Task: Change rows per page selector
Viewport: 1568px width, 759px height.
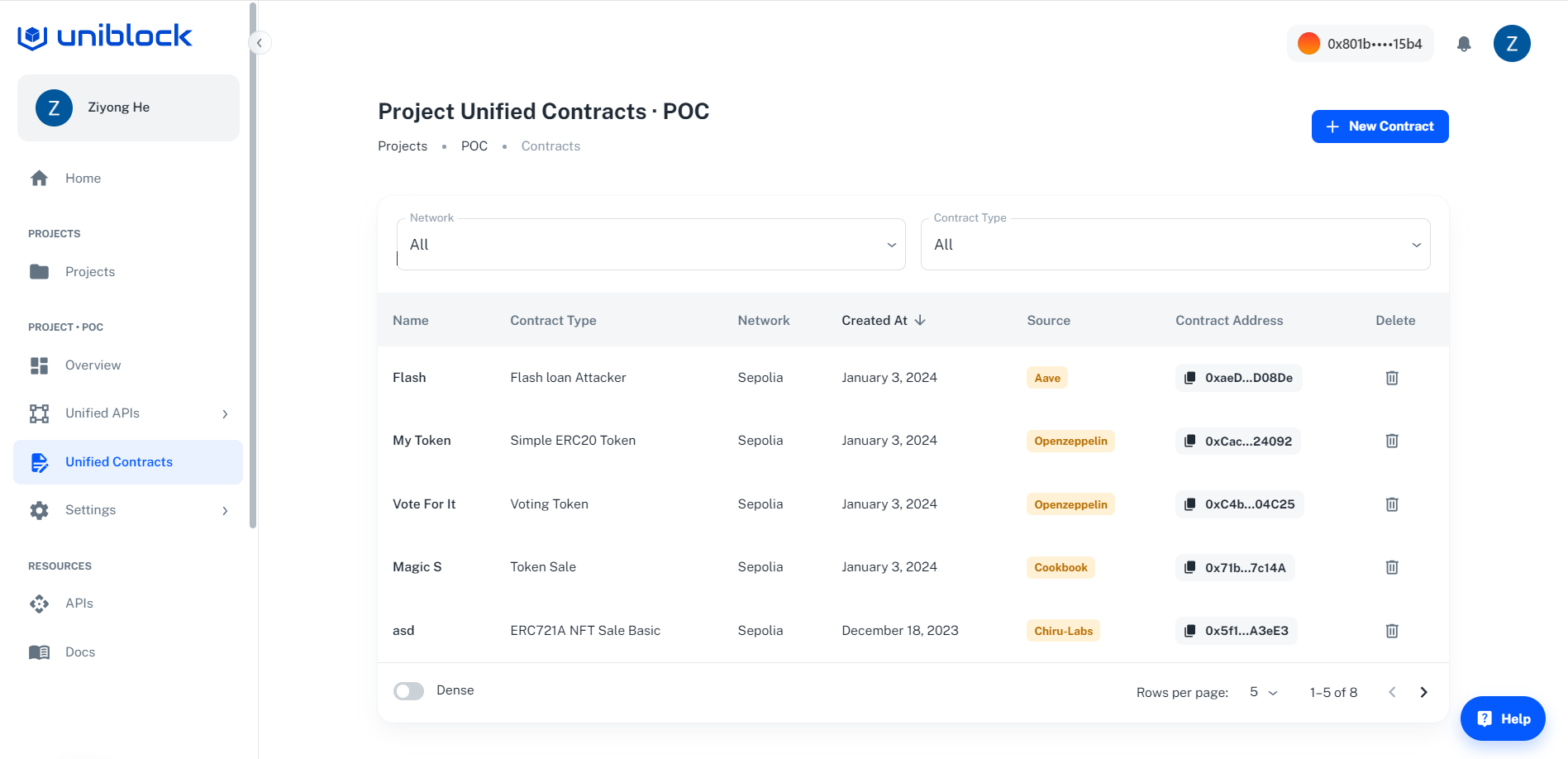Action: [x=1263, y=692]
